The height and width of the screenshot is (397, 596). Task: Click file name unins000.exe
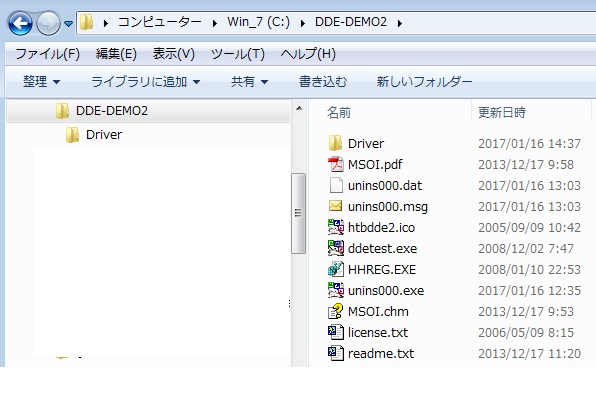[x=386, y=291]
